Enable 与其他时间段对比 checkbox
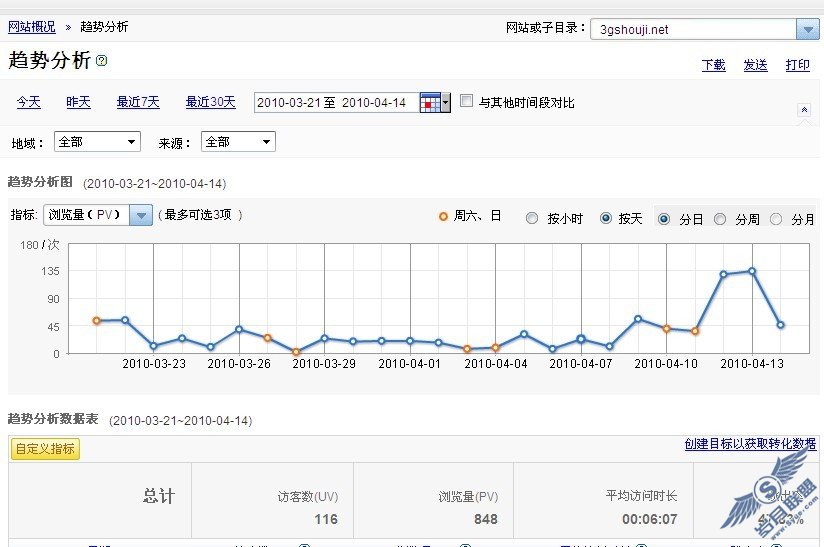The image size is (824, 547). 466,101
